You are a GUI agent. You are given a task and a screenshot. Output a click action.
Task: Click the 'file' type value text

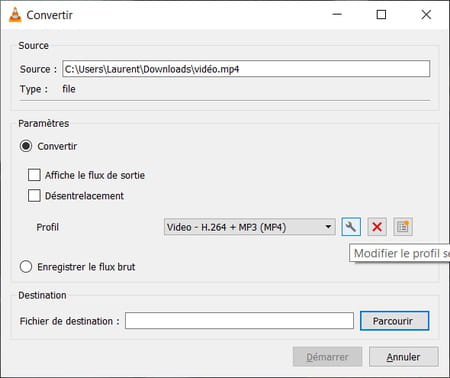click(x=69, y=89)
